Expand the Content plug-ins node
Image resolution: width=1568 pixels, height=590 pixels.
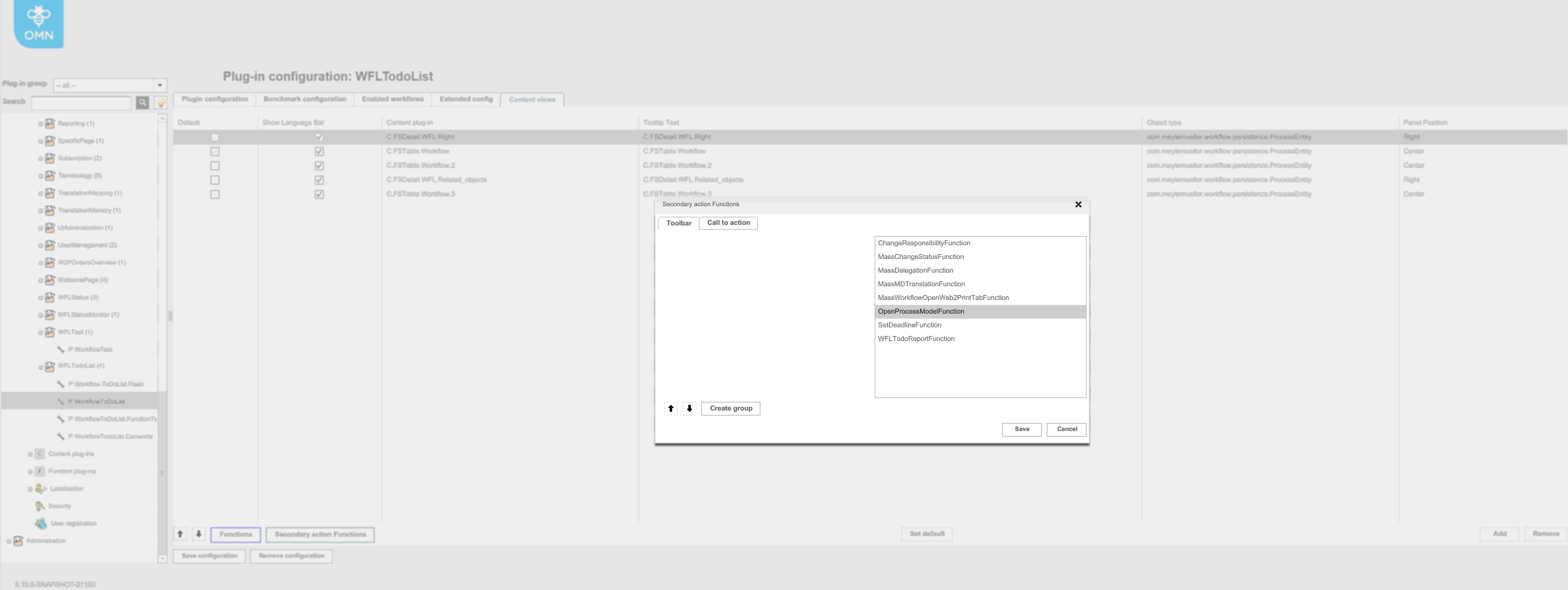pos(30,455)
